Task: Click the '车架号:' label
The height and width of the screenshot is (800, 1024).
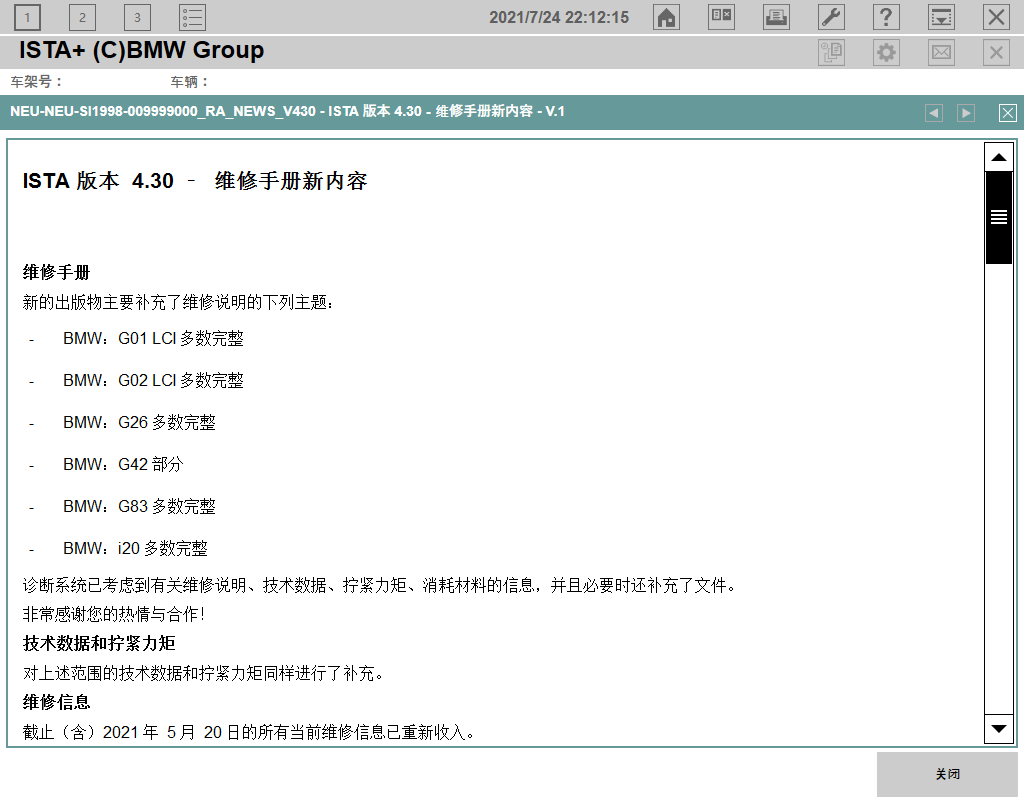Action: click(x=36, y=82)
